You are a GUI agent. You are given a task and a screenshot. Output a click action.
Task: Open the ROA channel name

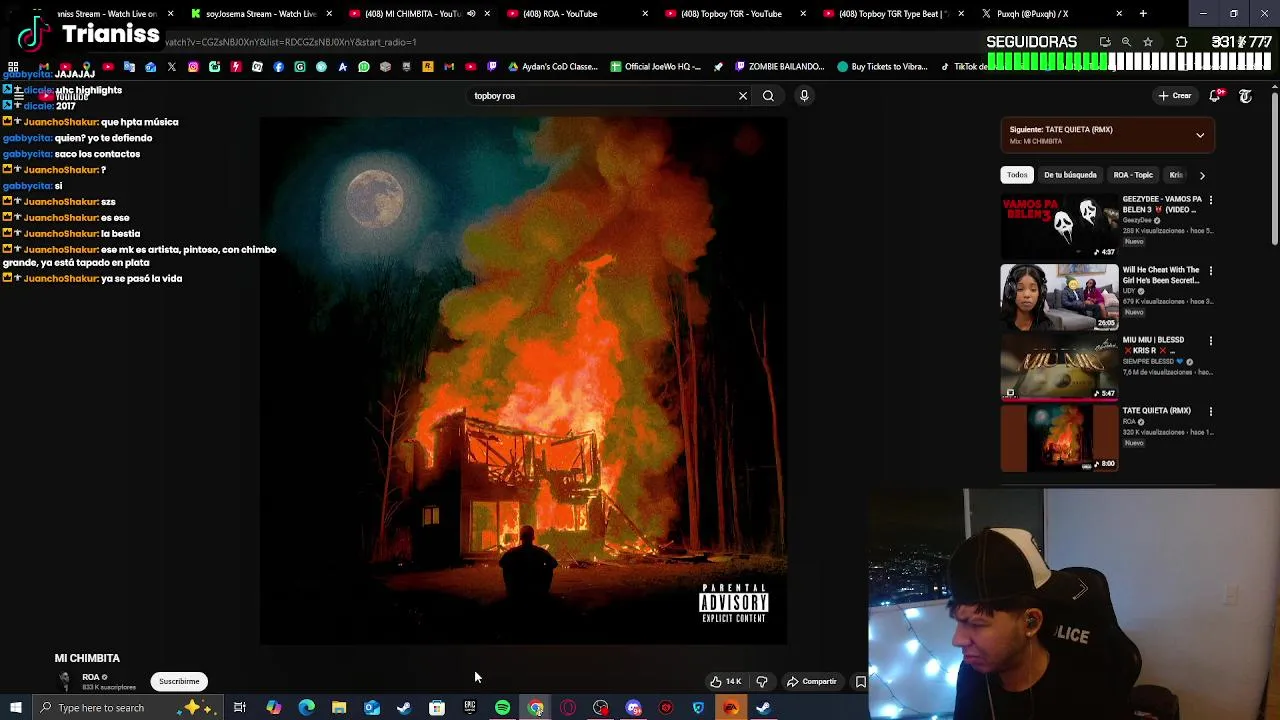pos(91,677)
